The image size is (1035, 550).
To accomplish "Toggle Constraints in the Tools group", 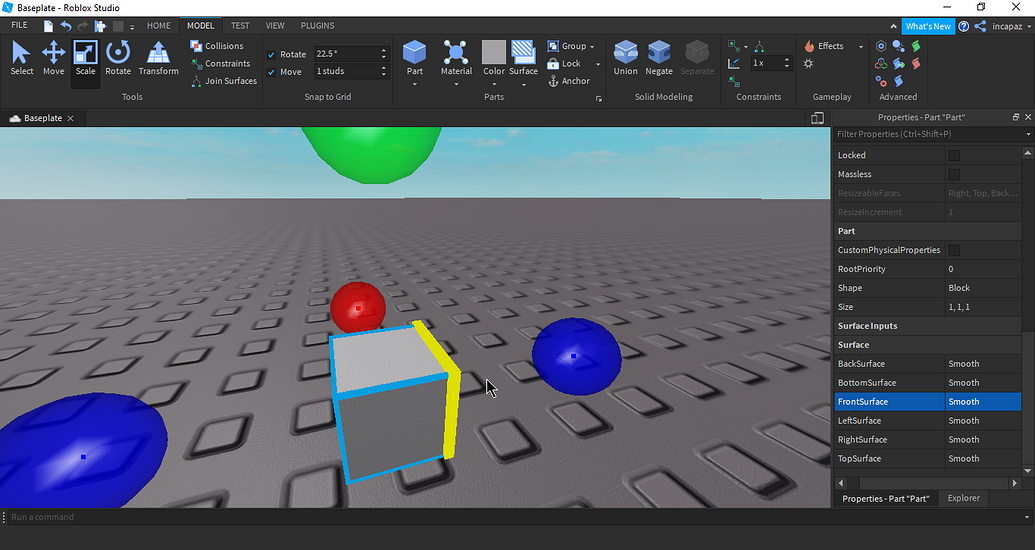I will click(220, 63).
